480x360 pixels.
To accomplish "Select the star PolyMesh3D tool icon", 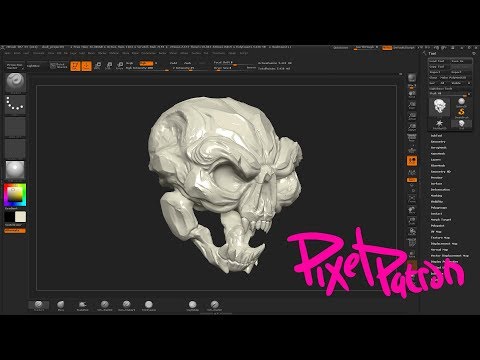I will [439, 124].
